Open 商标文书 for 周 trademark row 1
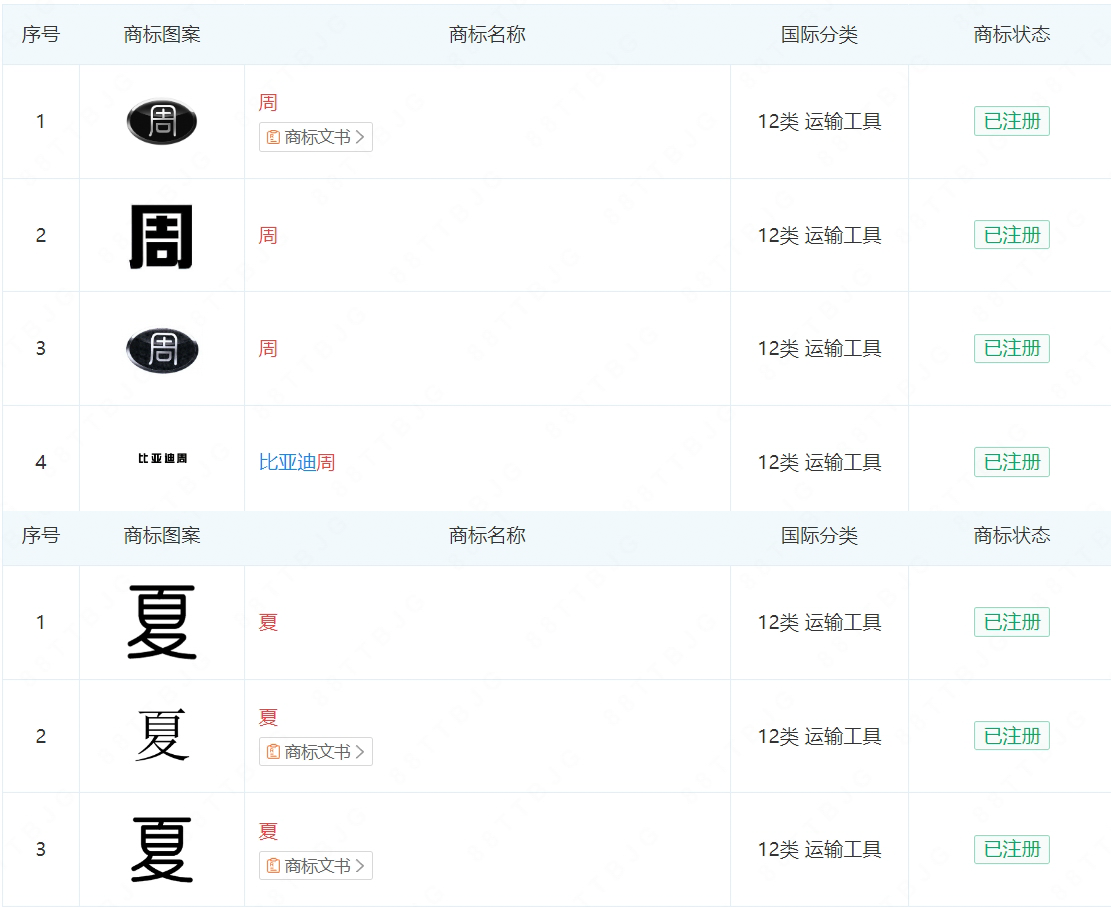1111x907 pixels. coord(316,137)
